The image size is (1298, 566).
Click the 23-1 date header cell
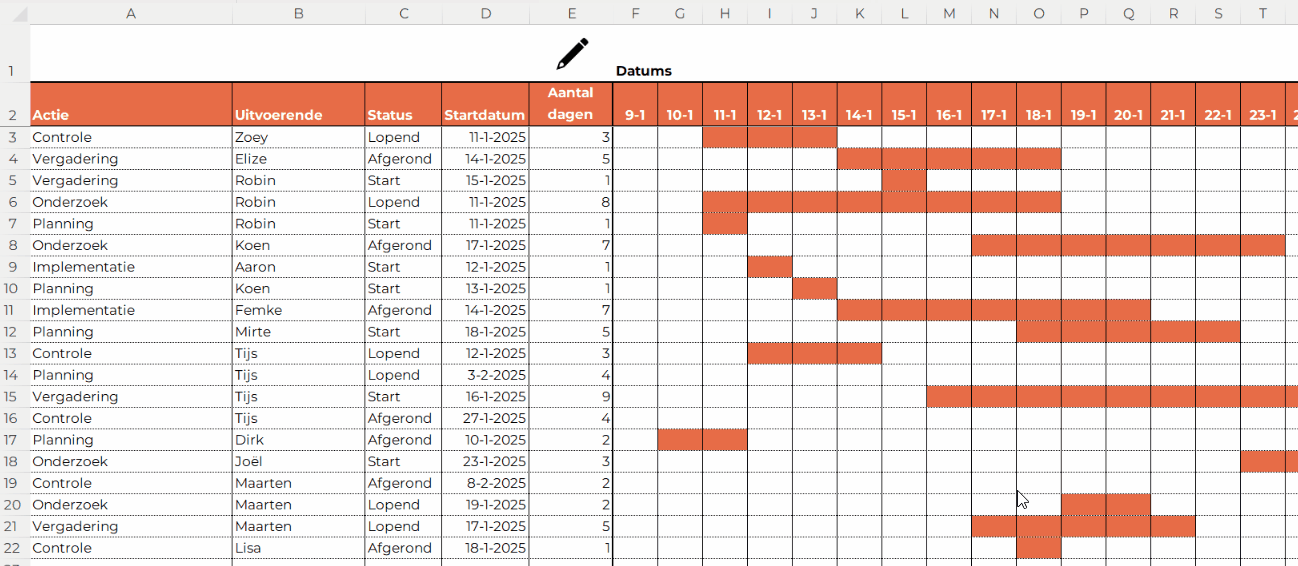(x=1263, y=104)
